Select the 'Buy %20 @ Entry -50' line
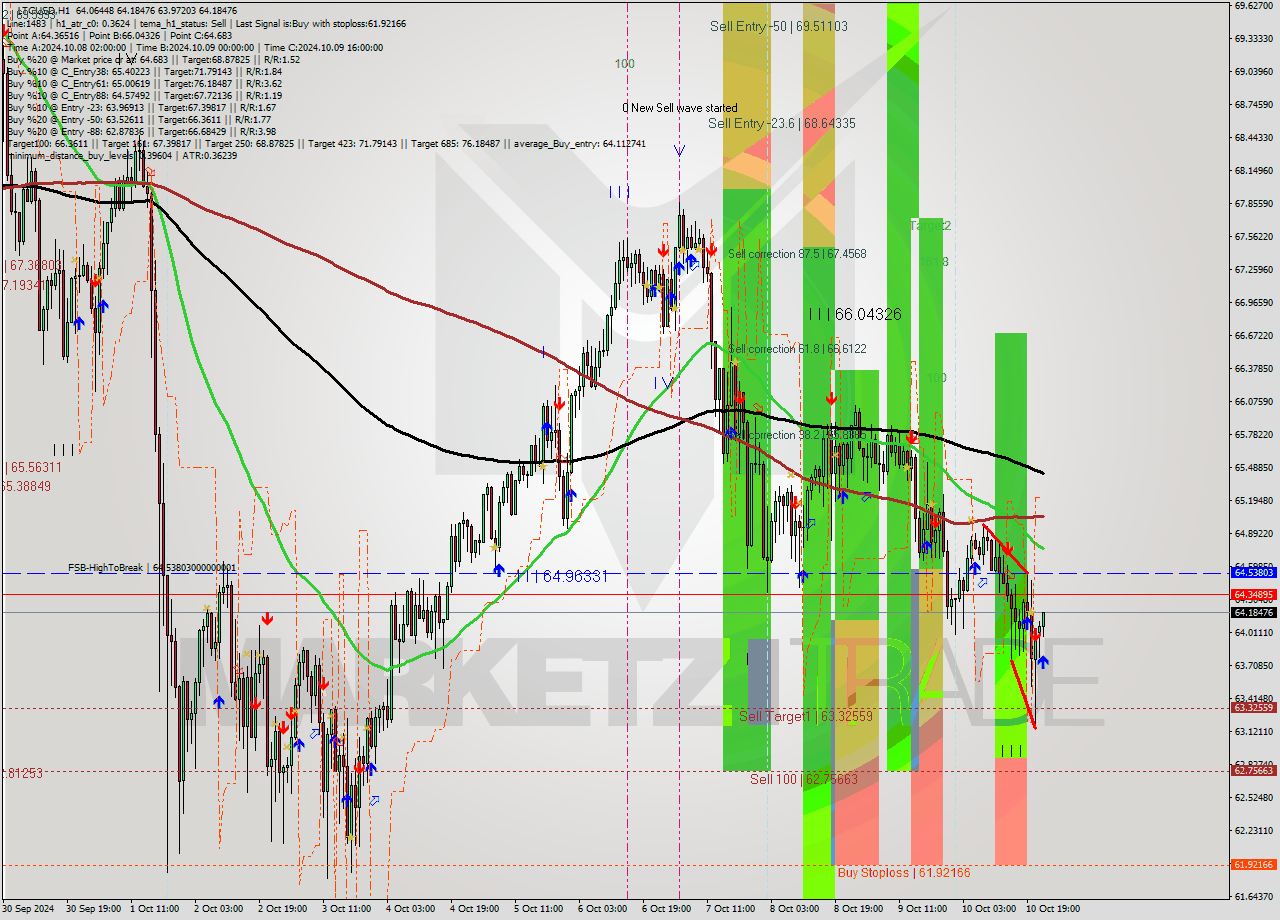 (138, 119)
